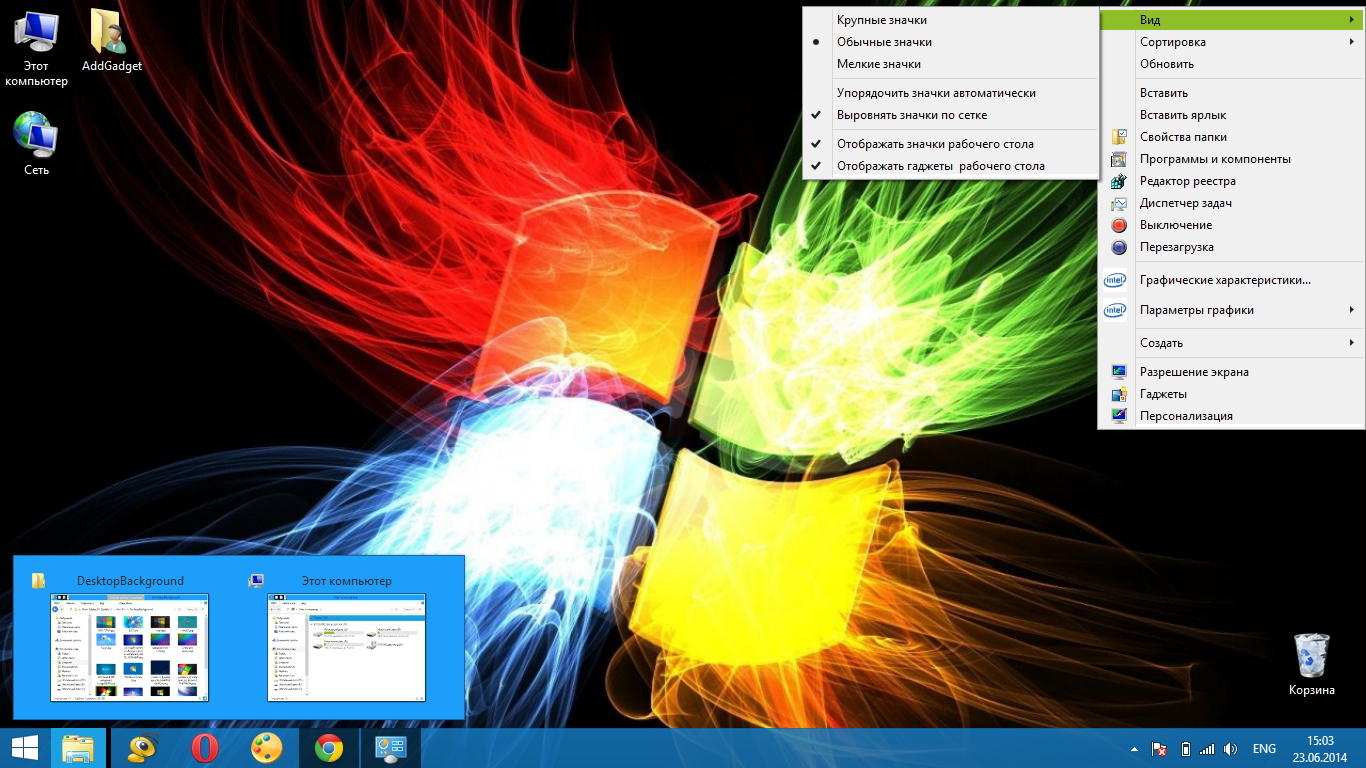The image size is (1366, 768).
Task: Click the volume speaker tray icon
Action: click(x=1230, y=749)
